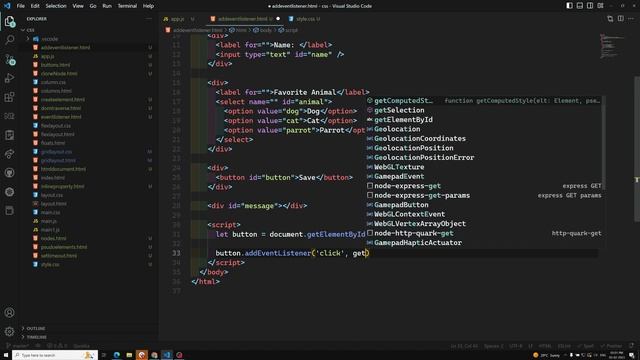This screenshot has width=640, height=360.
Task: Open column.css in the Explorer tree
Action: (x=53, y=82)
